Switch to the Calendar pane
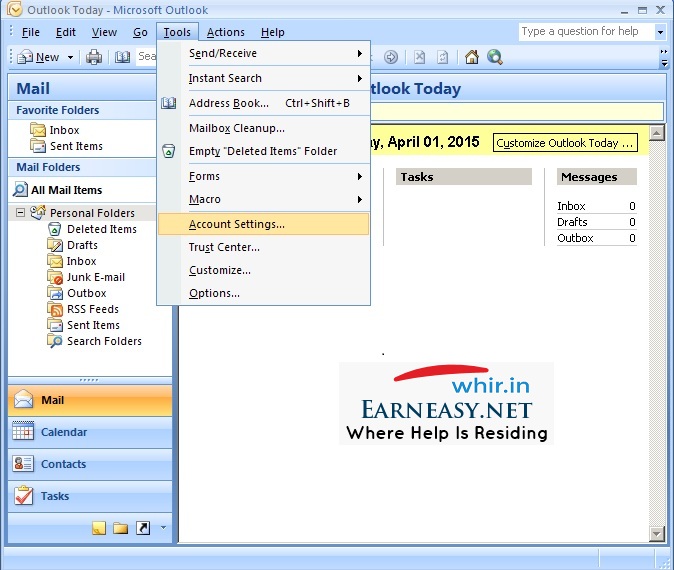Image resolution: width=674 pixels, height=570 pixels. (90, 432)
